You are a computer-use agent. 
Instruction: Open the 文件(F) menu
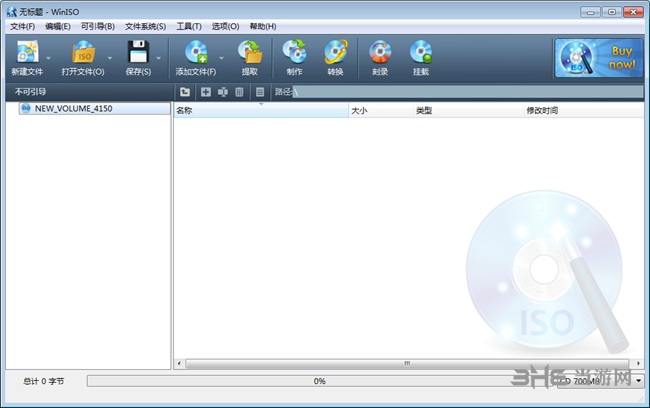coord(22,27)
